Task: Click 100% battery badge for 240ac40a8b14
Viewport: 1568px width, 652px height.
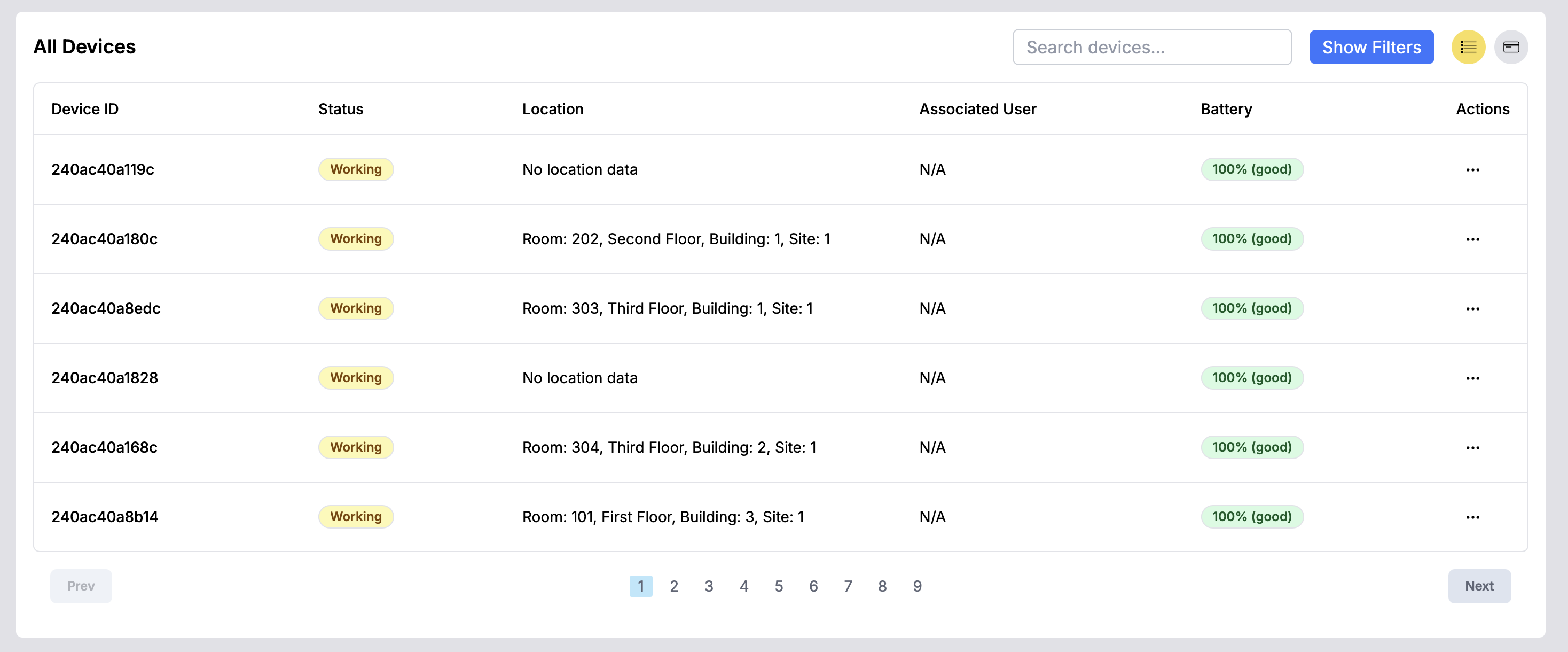Action: [1251, 517]
